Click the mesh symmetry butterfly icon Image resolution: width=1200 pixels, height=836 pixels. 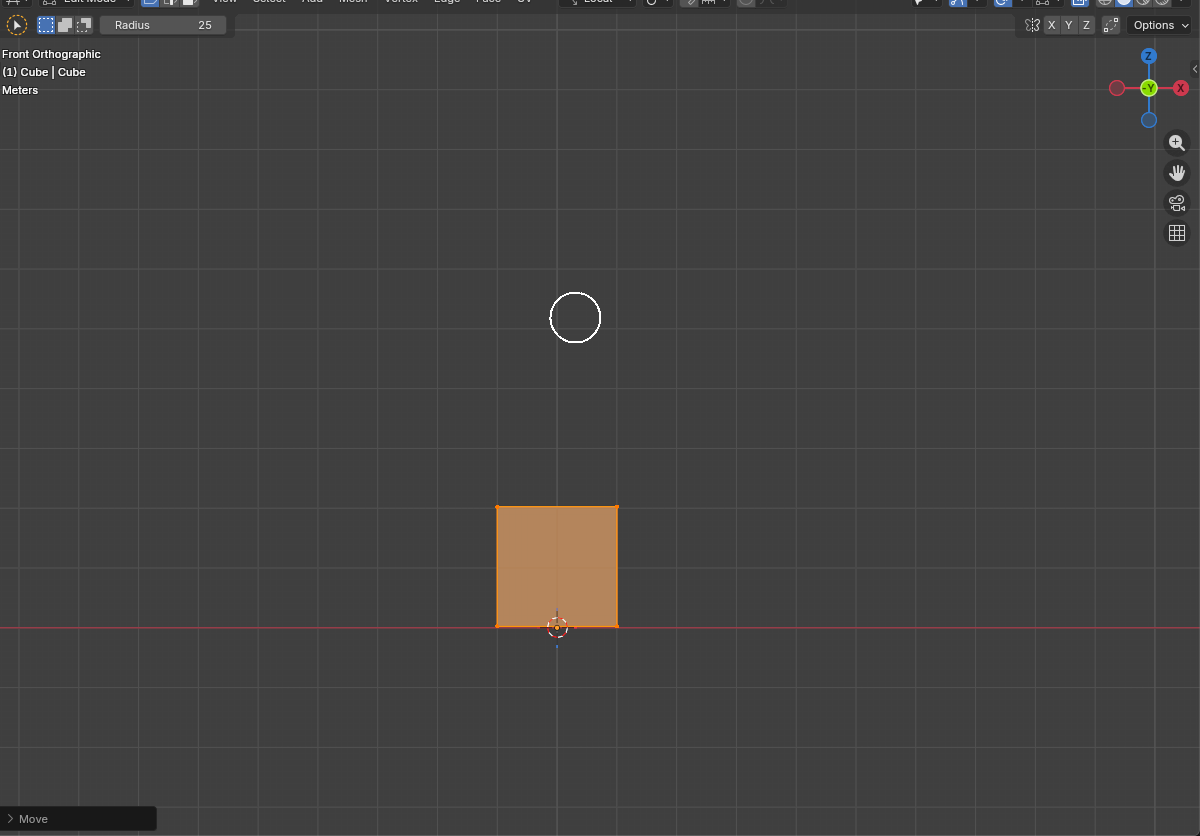[1033, 25]
